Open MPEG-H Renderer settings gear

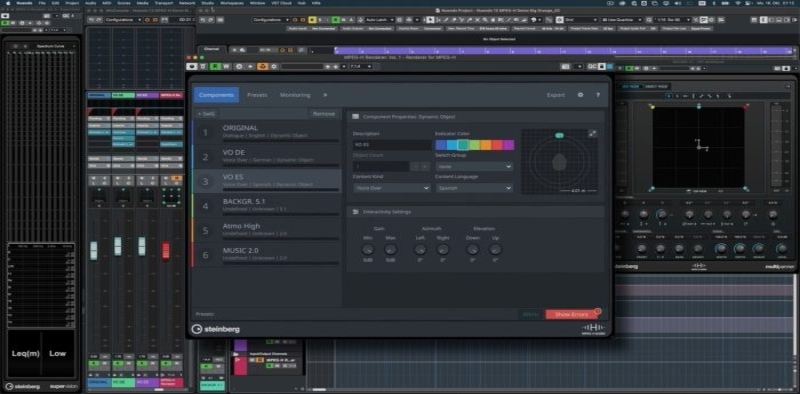tap(580, 95)
